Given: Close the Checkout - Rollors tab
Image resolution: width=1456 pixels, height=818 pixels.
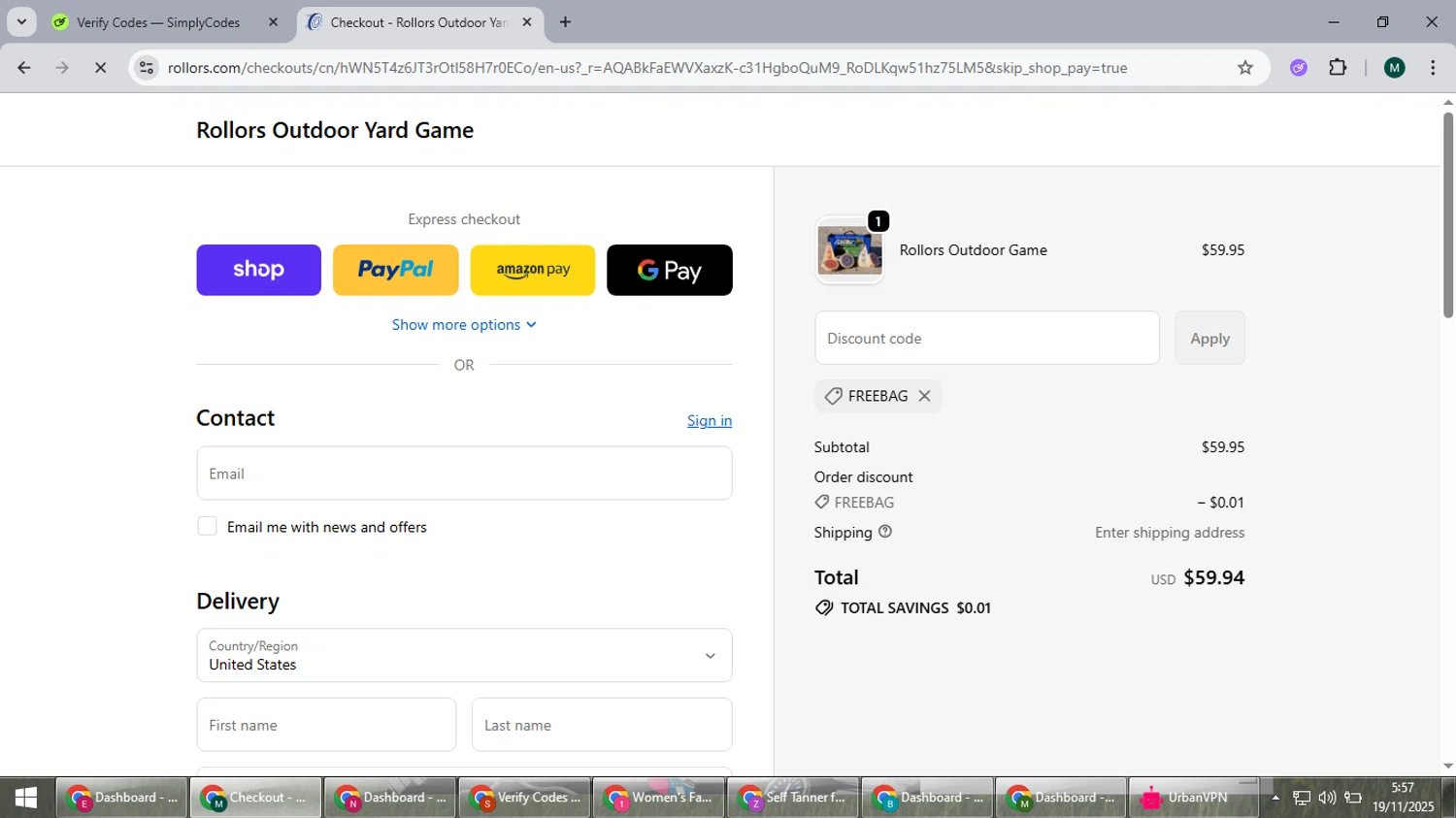Looking at the screenshot, I should pos(527,22).
